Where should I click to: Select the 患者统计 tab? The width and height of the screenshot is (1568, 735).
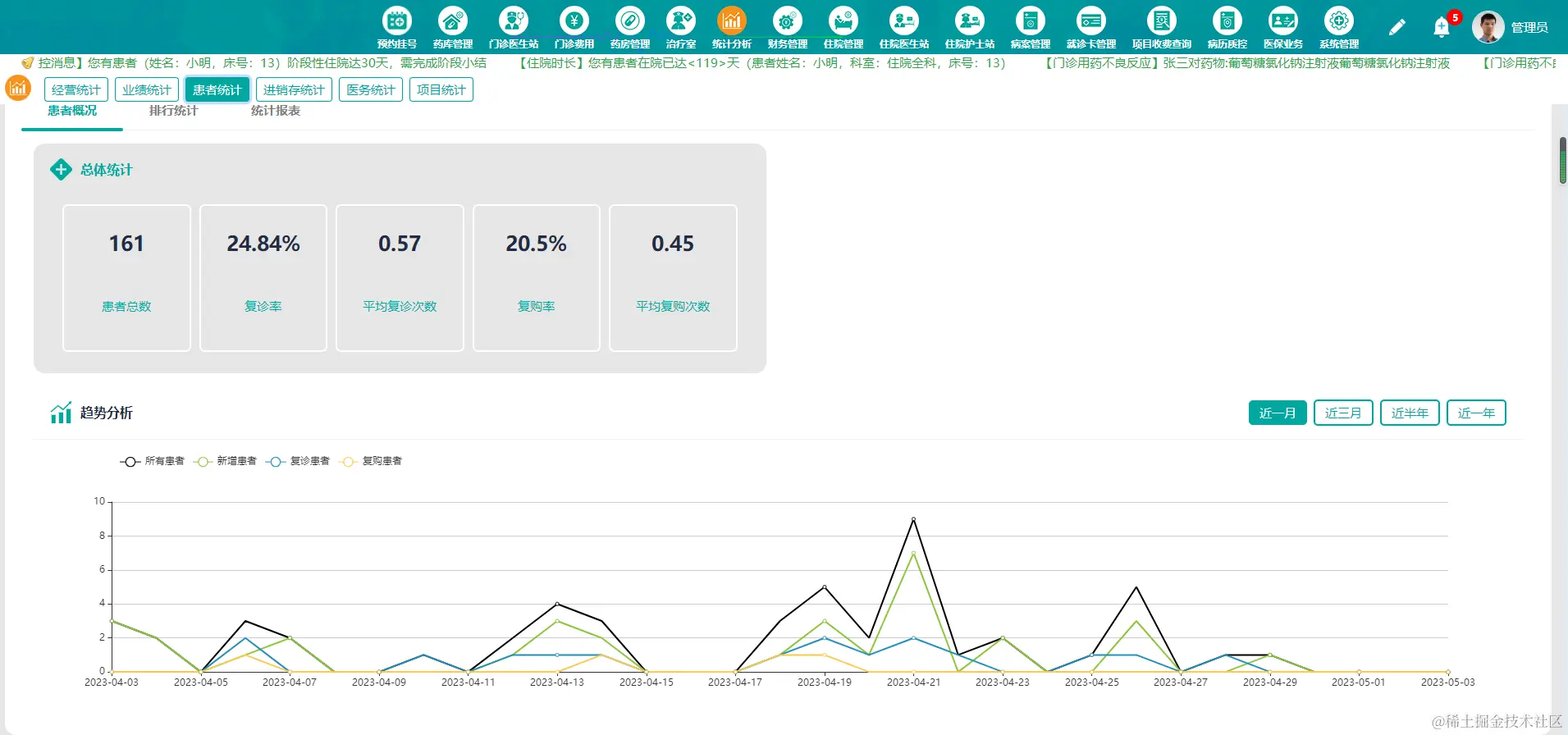pyautogui.click(x=217, y=89)
